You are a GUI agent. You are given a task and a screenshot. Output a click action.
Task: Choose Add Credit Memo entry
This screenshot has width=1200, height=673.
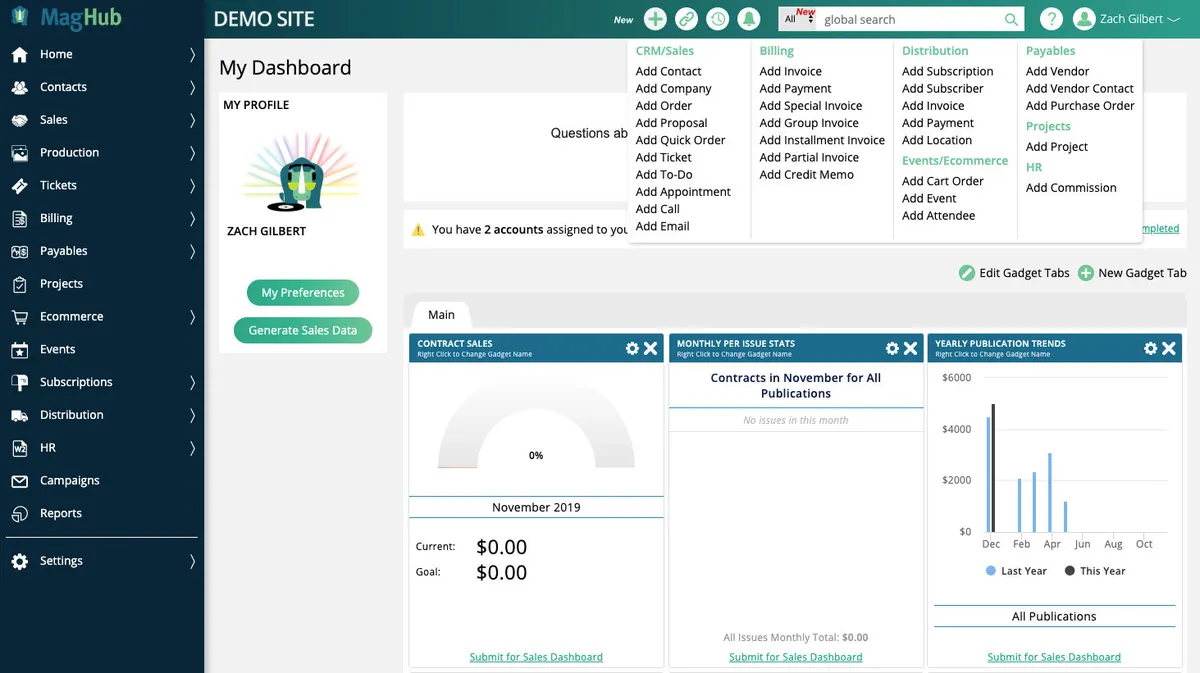coord(806,175)
